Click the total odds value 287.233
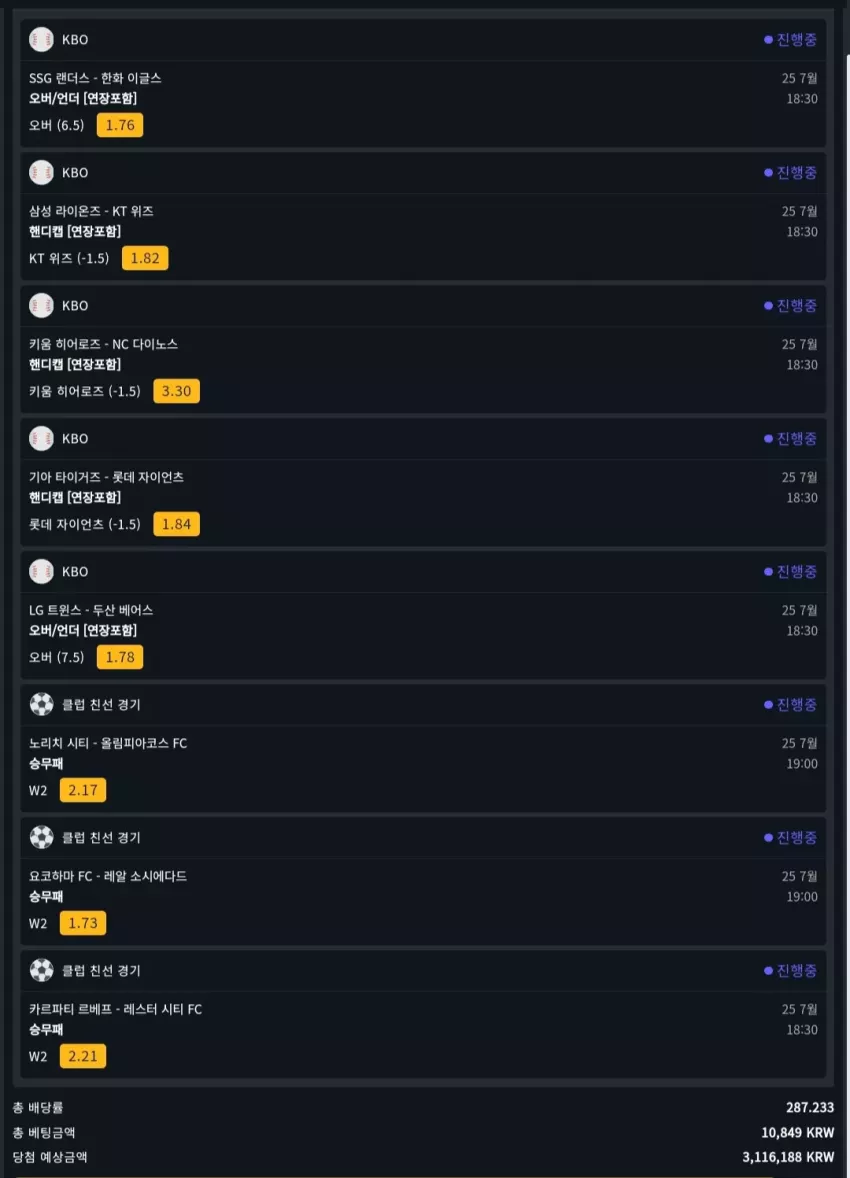The height and width of the screenshot is (1178, 850). coord(810,1107)
